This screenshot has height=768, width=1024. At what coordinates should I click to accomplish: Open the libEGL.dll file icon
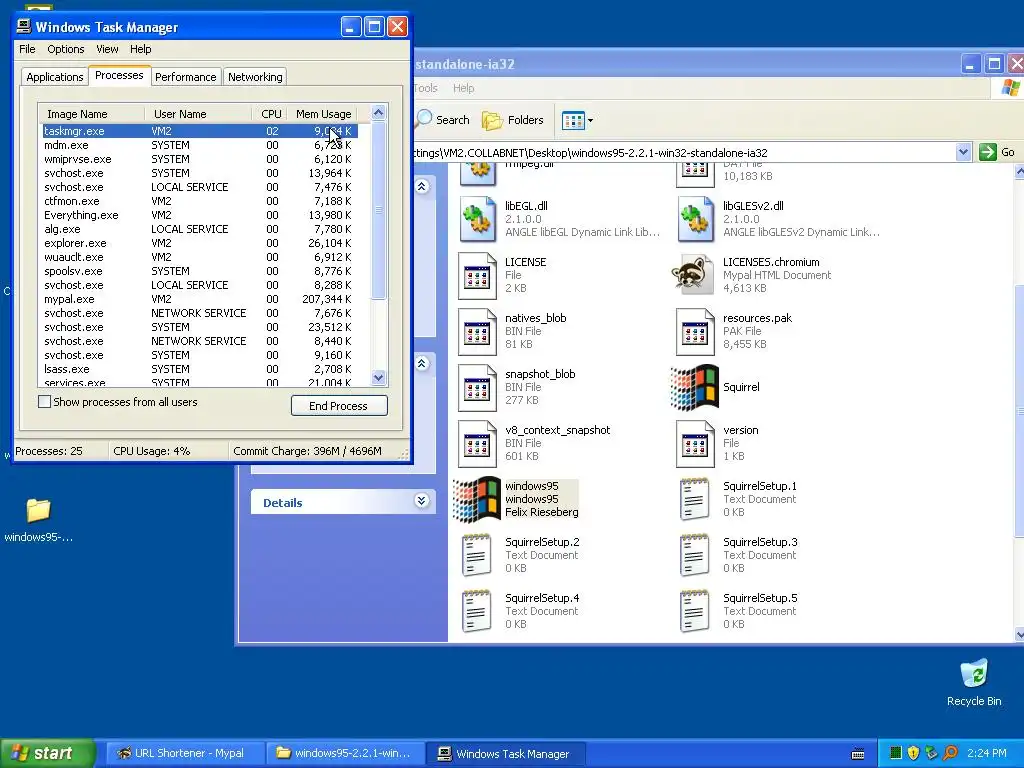click(x=478, y=219)
